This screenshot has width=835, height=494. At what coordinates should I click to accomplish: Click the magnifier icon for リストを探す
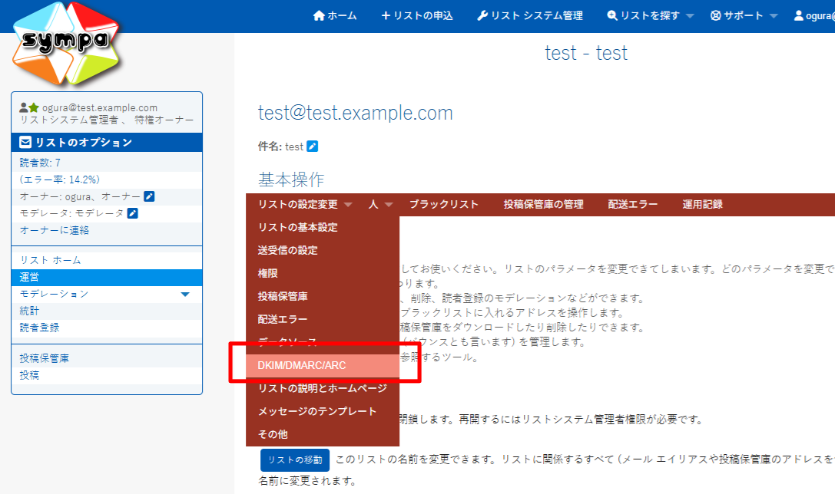coord(612,15)
